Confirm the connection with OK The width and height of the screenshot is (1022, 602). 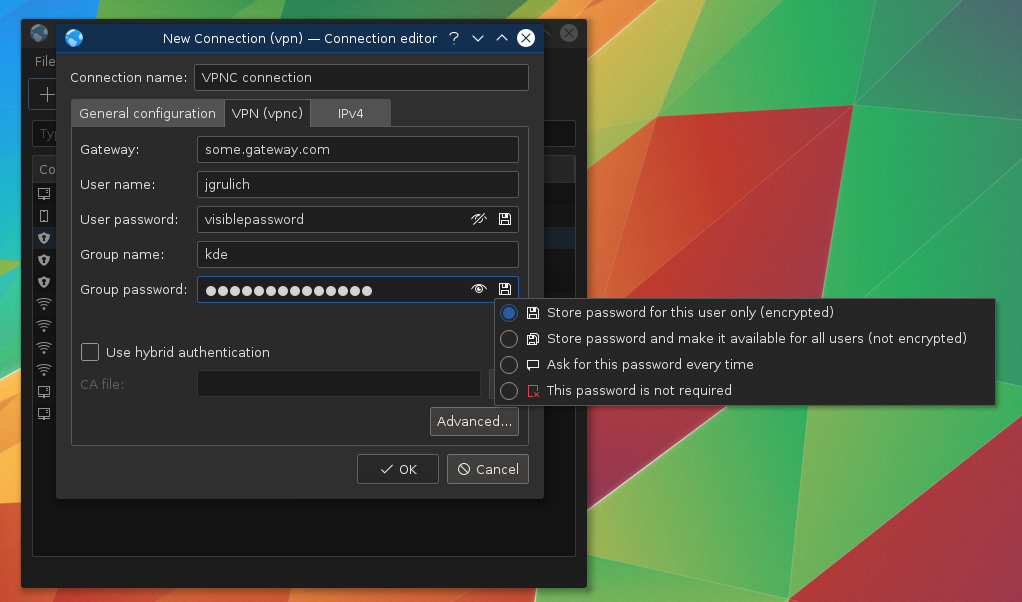coord(398,469)
